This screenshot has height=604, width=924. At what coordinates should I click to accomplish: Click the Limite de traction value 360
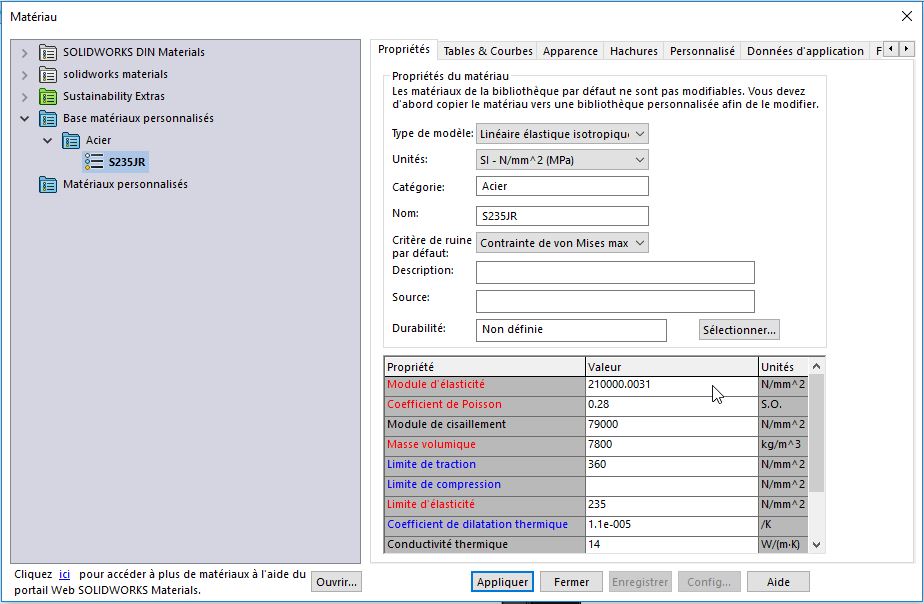coord(672,465)
